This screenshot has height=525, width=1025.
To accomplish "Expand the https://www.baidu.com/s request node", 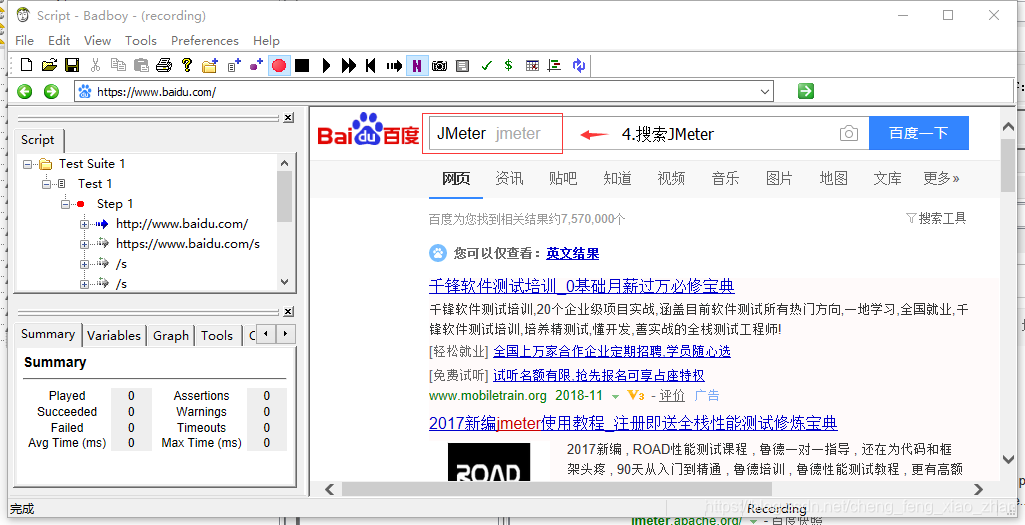I will tap(84, 245).
